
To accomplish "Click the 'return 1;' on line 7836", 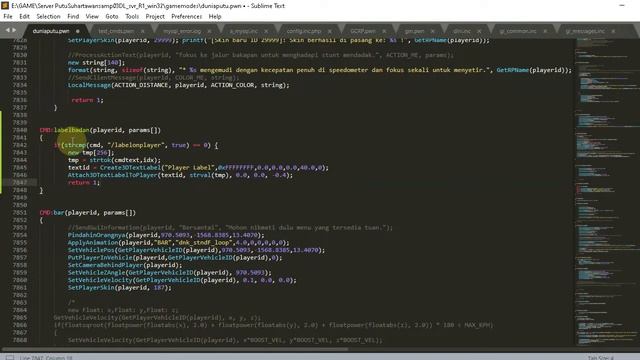I will click(87, 100).
